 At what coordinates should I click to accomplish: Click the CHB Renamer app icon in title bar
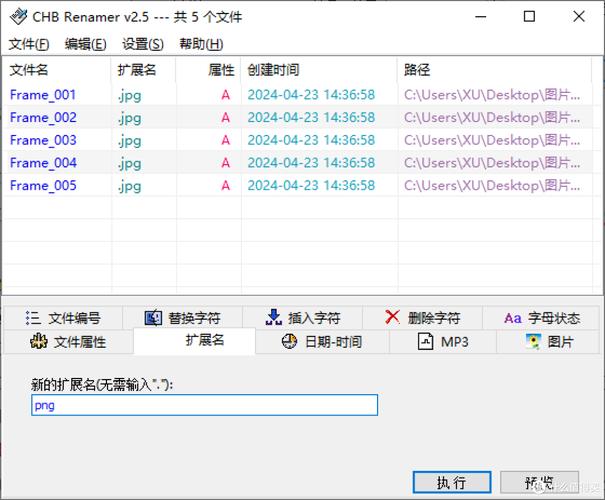coord(18,17)
